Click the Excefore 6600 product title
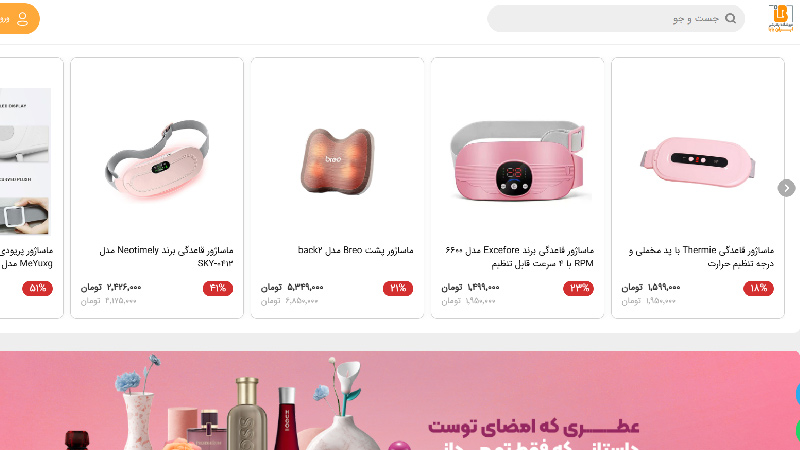This screenshot has width=800, height=450. coord(519,257)
